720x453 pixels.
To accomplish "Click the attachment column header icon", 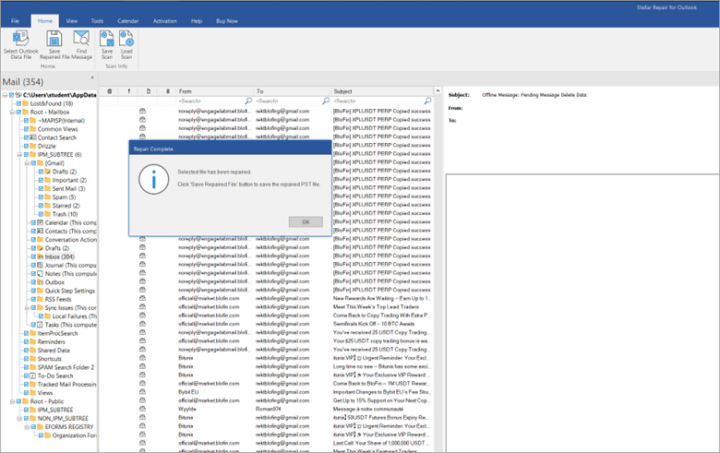I will [168, 91].
